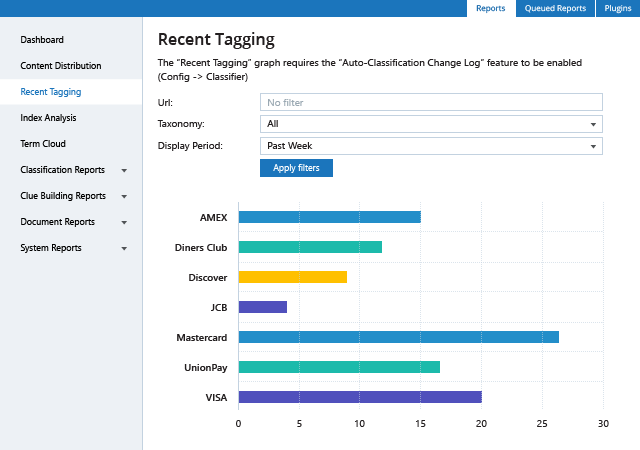
Task: Open the Display Period dropdown
Action: 431,146
